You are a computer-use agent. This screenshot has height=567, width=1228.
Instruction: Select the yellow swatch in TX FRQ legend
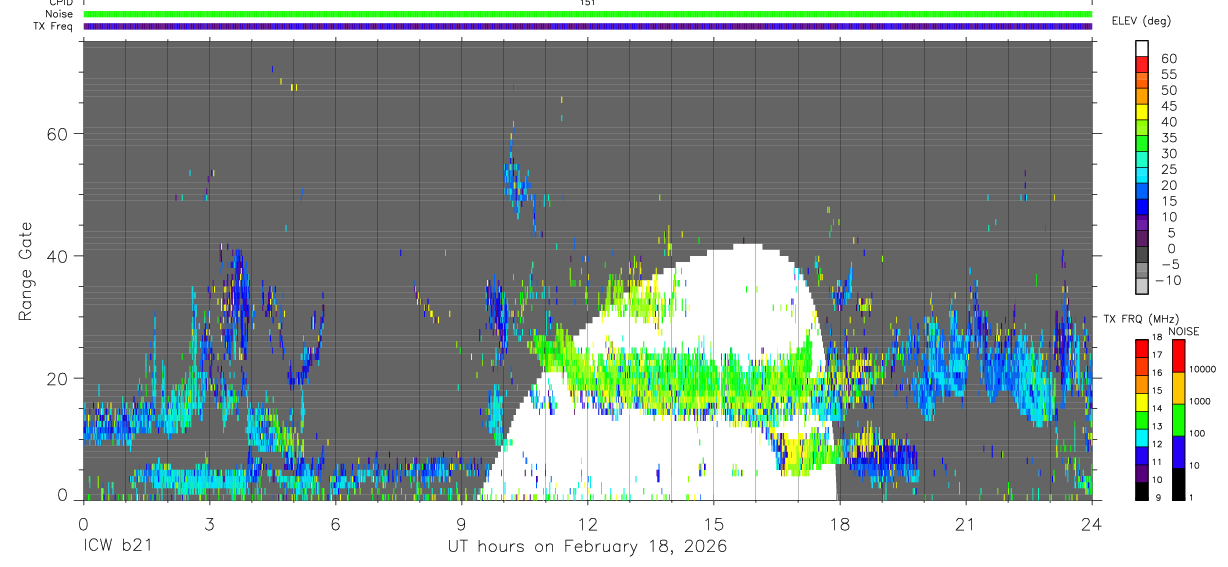click(1142, 402)
